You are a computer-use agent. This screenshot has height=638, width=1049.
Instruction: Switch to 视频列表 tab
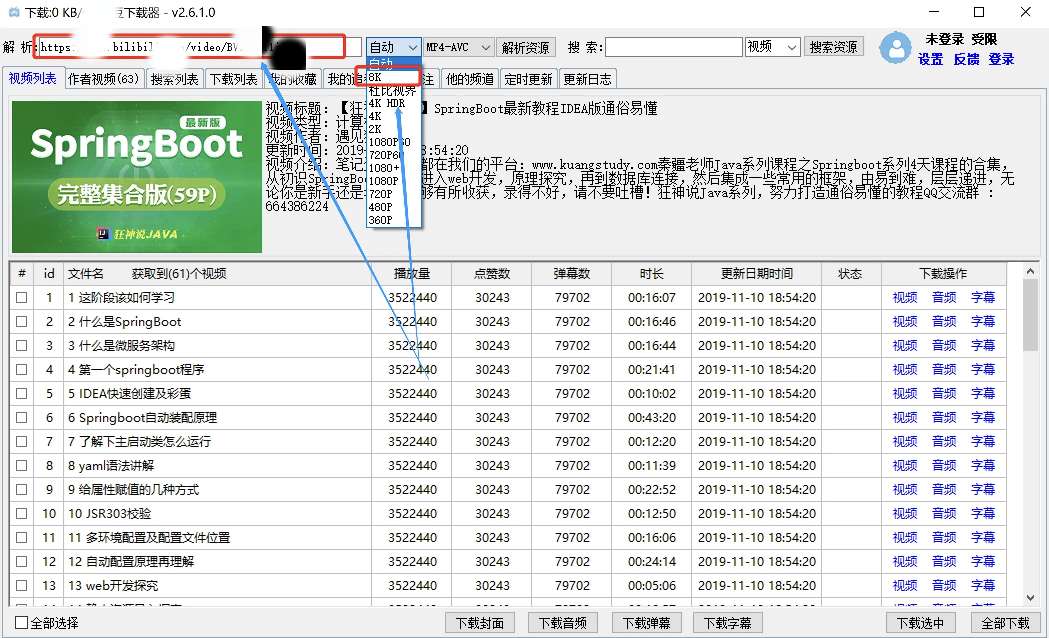click(33, 78)
